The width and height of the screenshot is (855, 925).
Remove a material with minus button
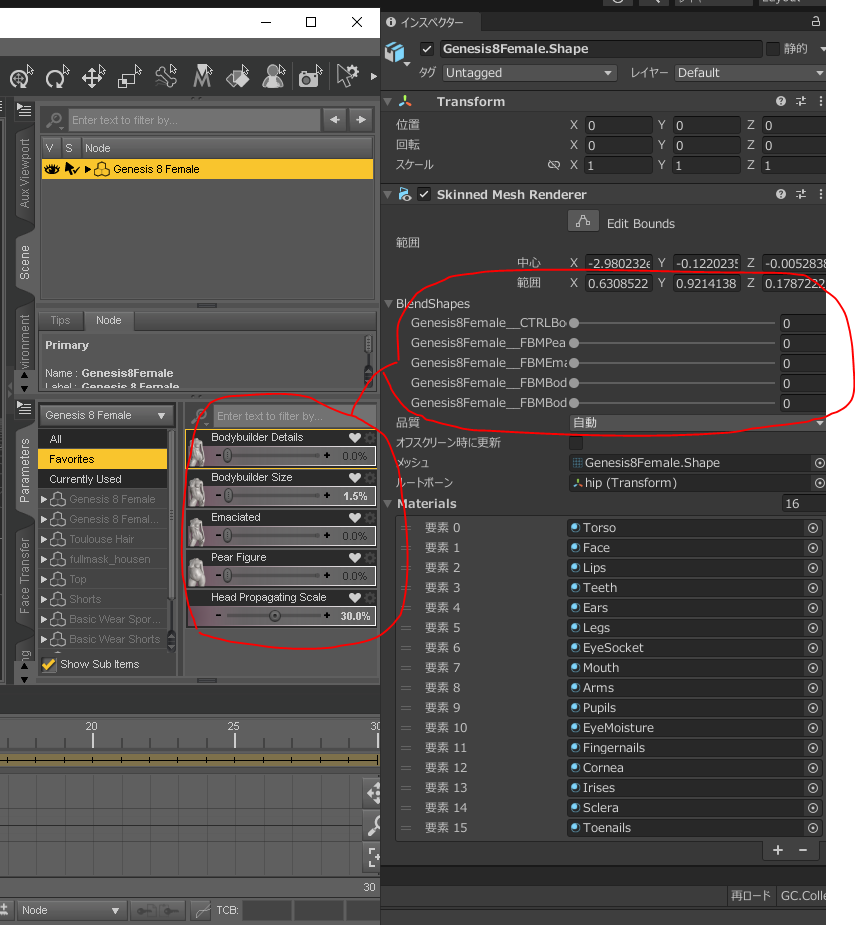tap(802, 850)
